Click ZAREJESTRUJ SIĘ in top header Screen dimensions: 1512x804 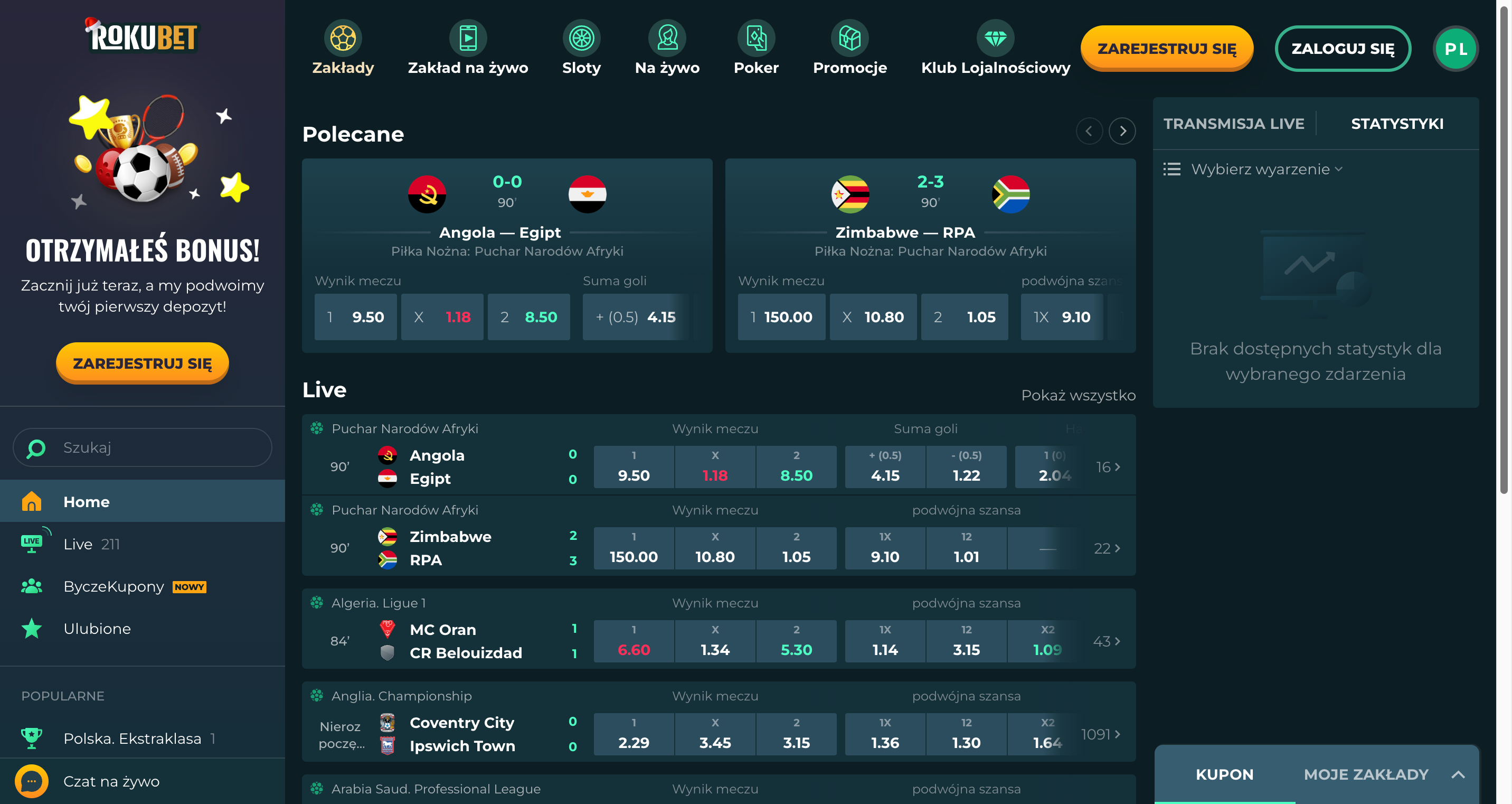[1167, 49]
